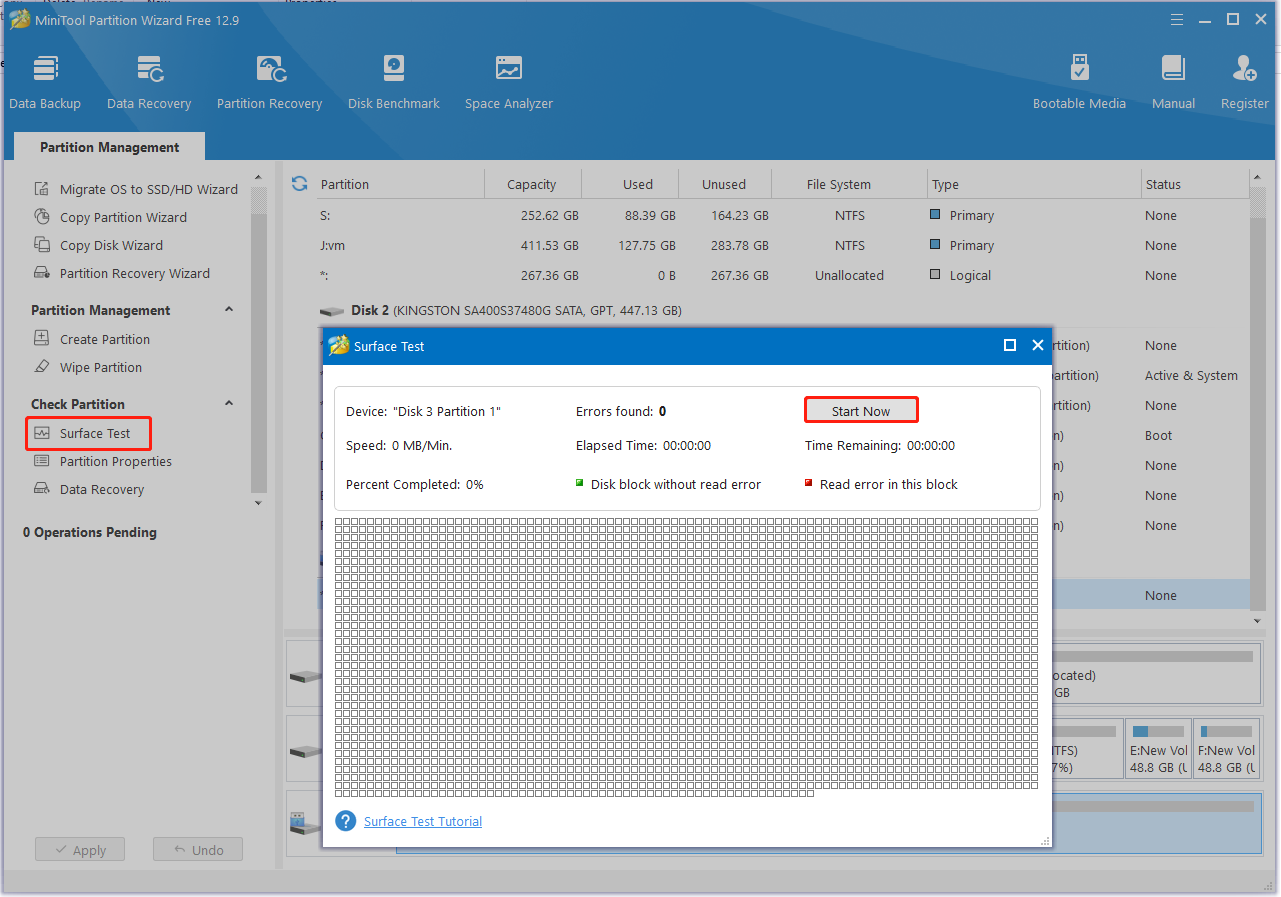Open Partition Recovery Wizard in sidebar
Screen dimensions: 1281x897
122,273
